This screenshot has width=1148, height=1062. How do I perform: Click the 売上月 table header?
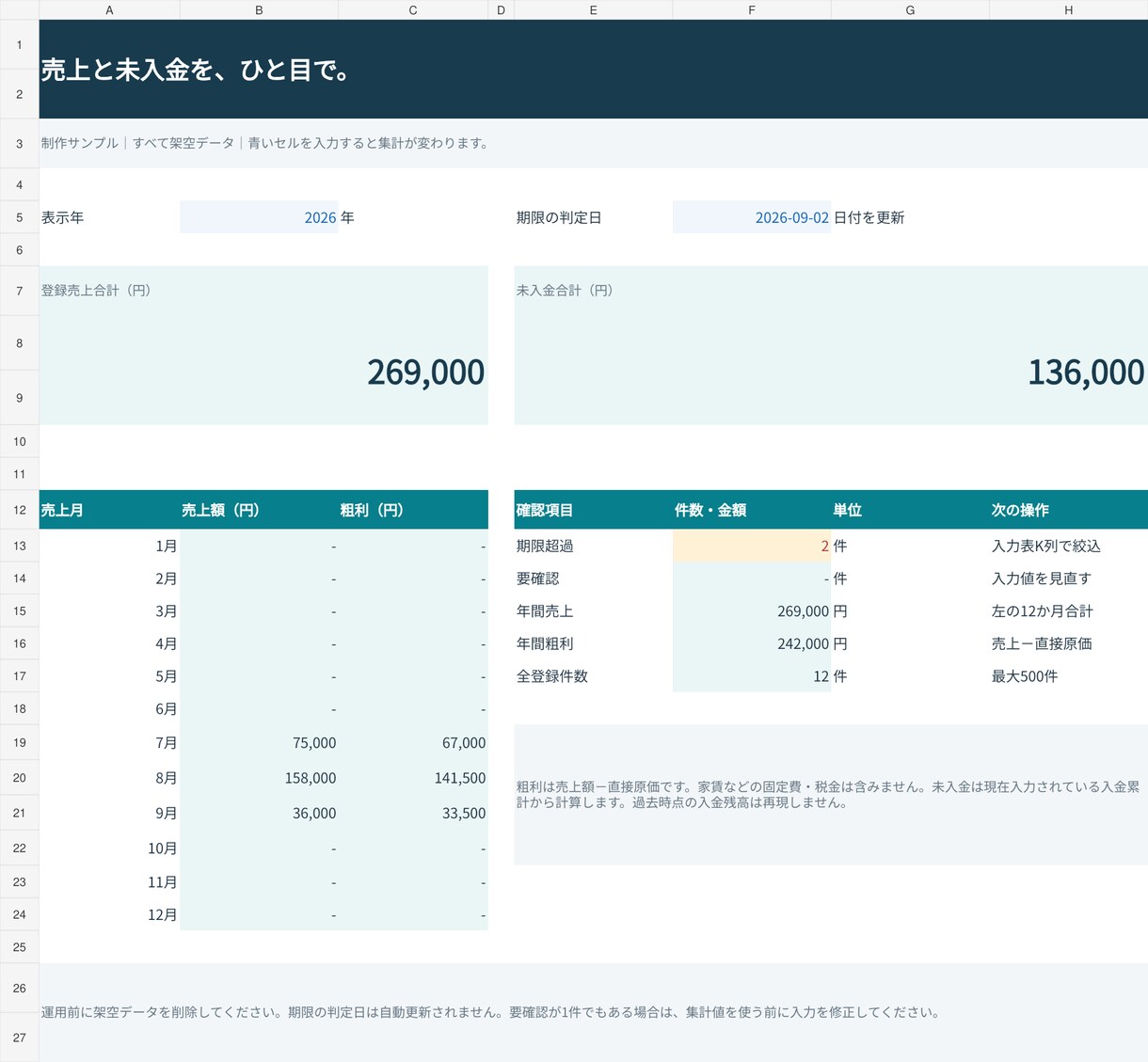pos(109,510)
